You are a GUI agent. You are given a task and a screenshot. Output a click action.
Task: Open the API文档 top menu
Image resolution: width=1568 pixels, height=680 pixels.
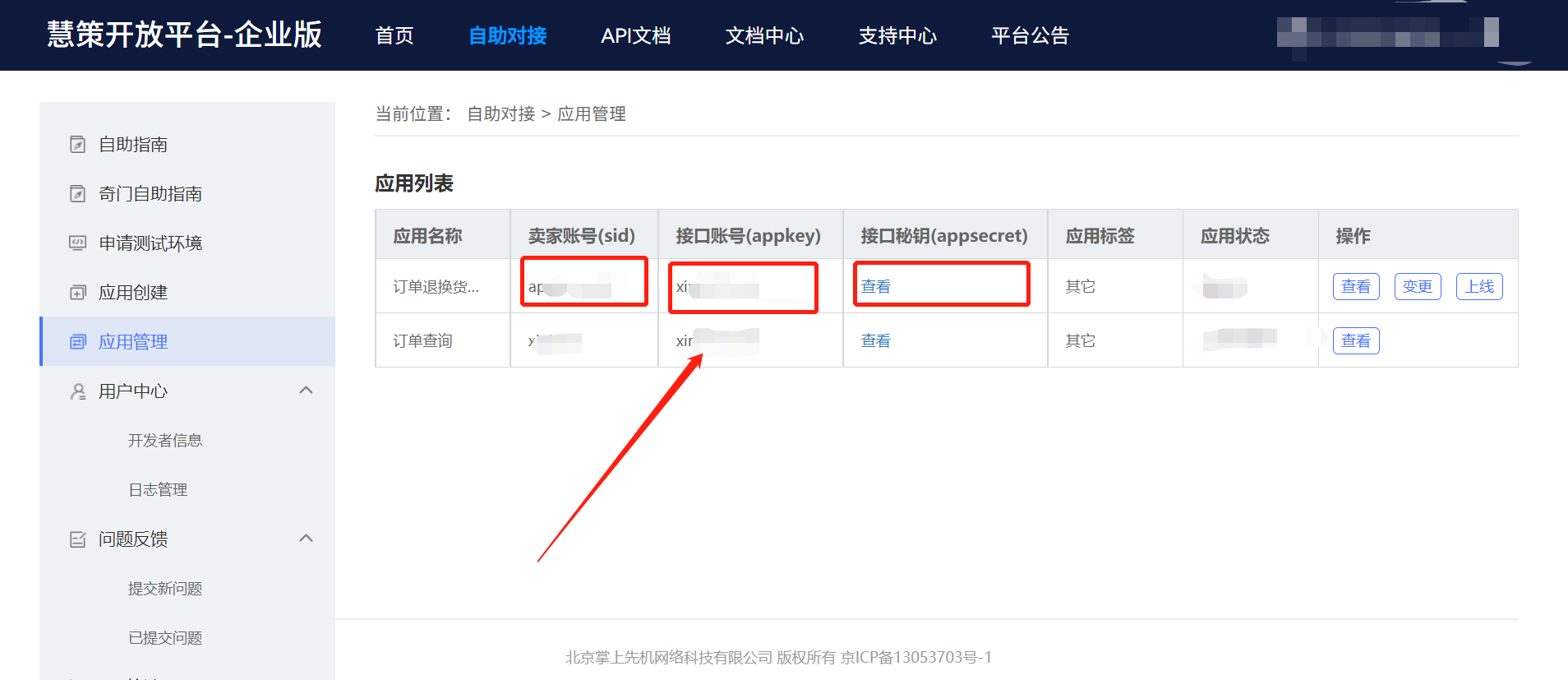[x=635, y=36]
